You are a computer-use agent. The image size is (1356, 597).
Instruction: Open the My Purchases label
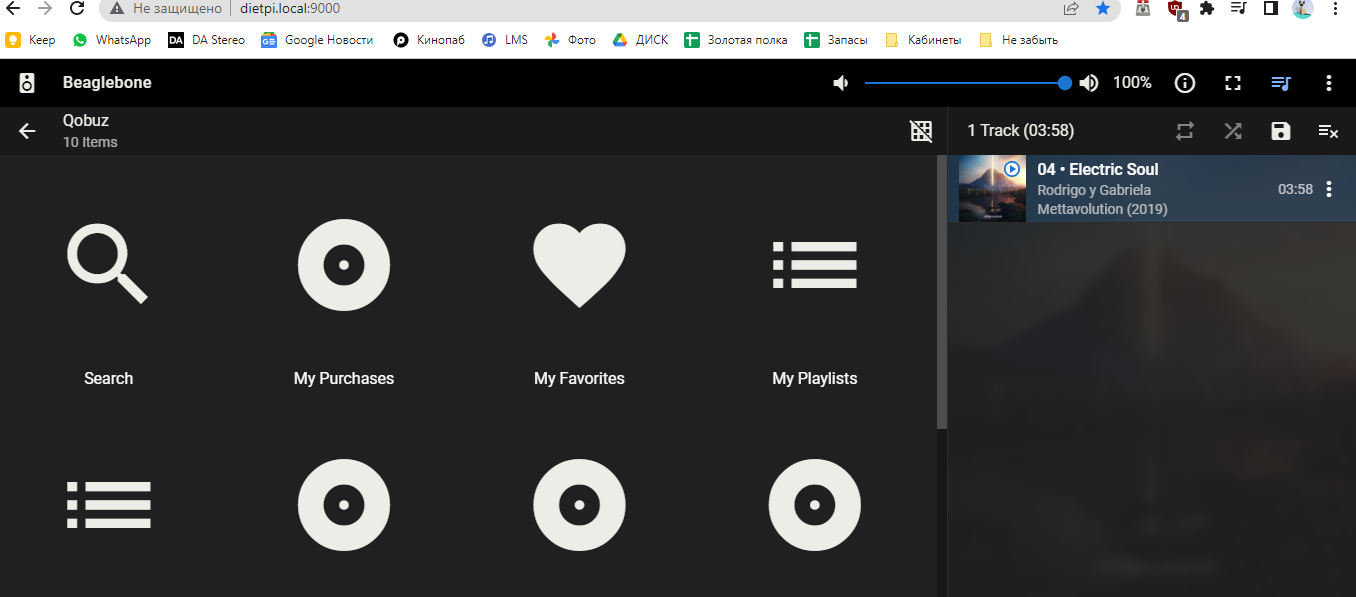click(x=344, y=378)
